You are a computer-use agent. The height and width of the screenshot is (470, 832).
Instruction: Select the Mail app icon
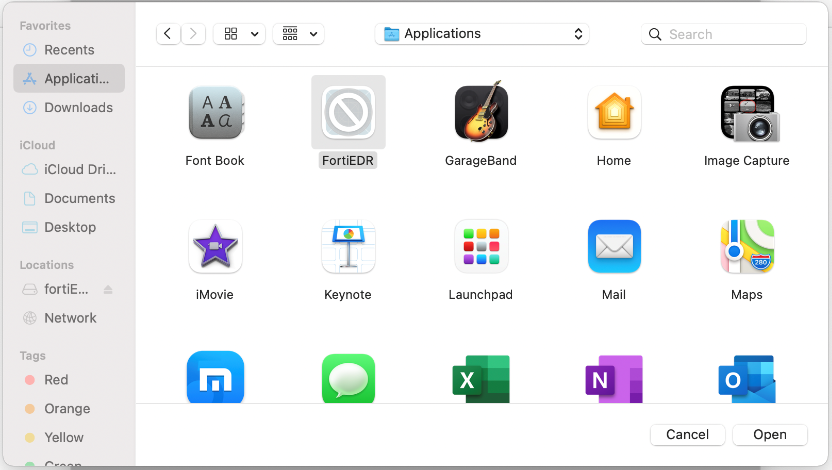[614, 246]
